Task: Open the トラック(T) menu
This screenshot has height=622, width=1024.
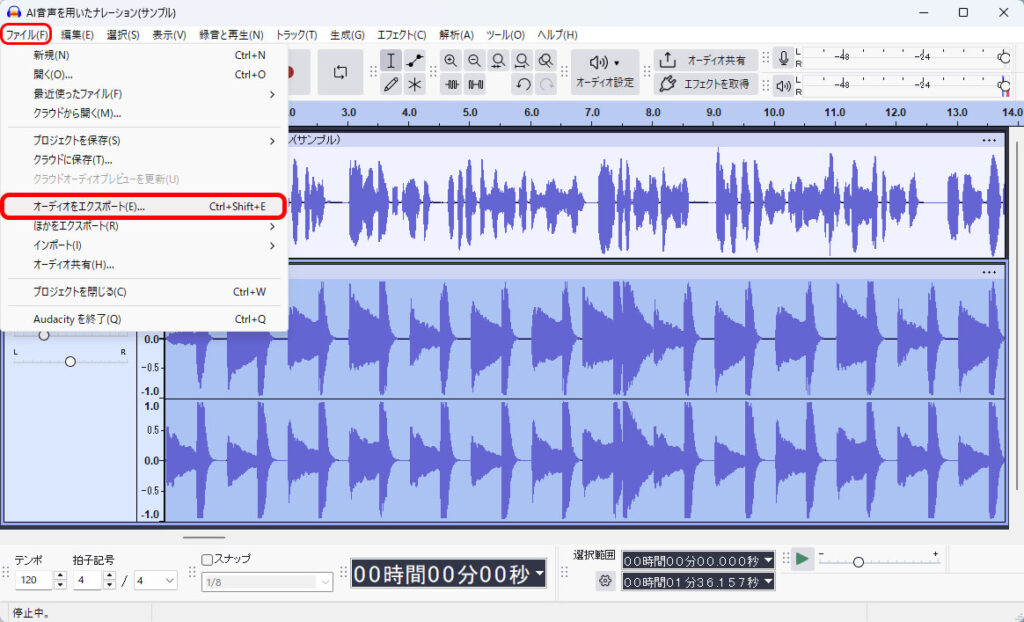Action: click(x=296, y=35)
